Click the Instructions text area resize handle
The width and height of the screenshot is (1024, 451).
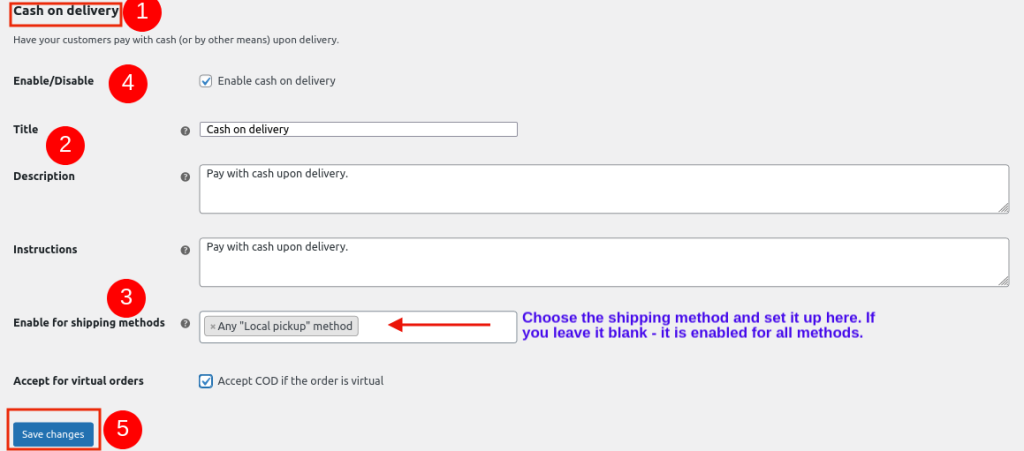point(1003,281)
